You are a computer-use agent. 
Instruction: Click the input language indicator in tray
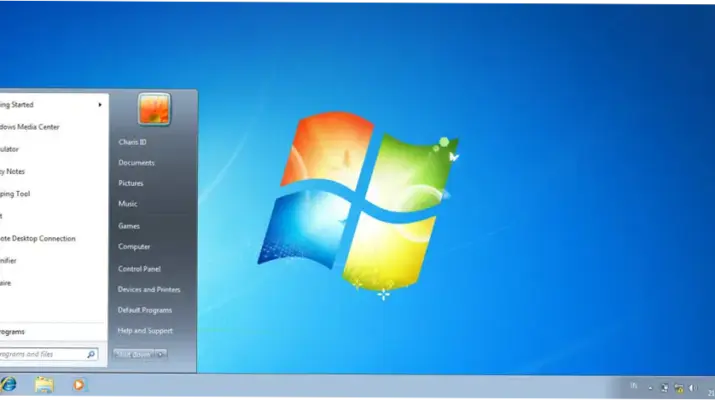click(633, 386)
